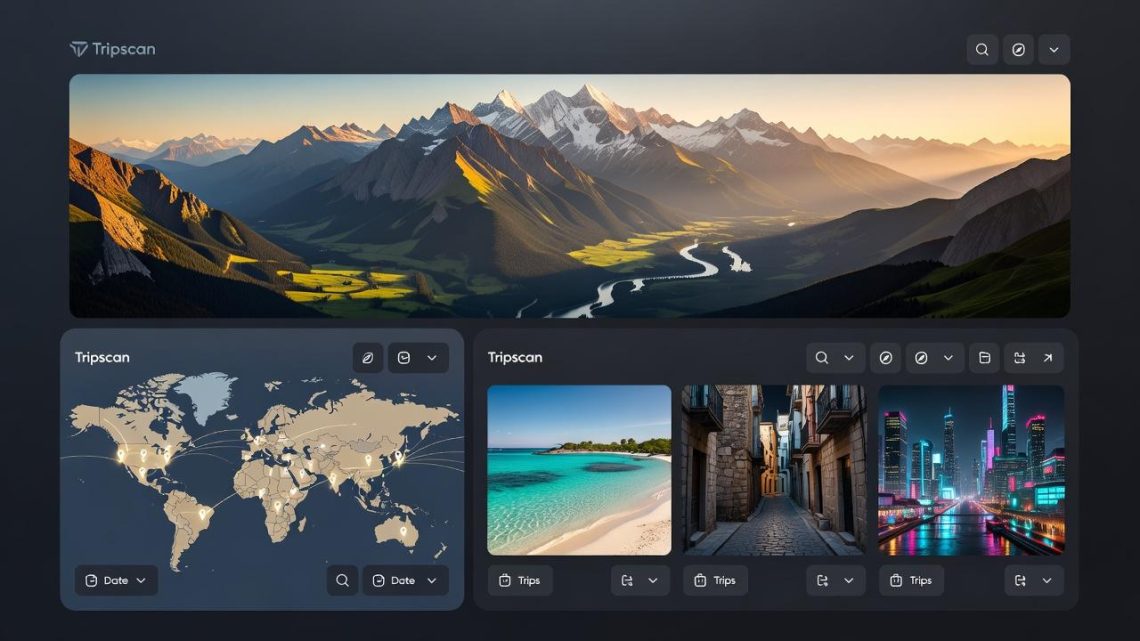Click the Tripscan title above the beach photo
This screenshot has width=1140, height=641.
(515, 358)
